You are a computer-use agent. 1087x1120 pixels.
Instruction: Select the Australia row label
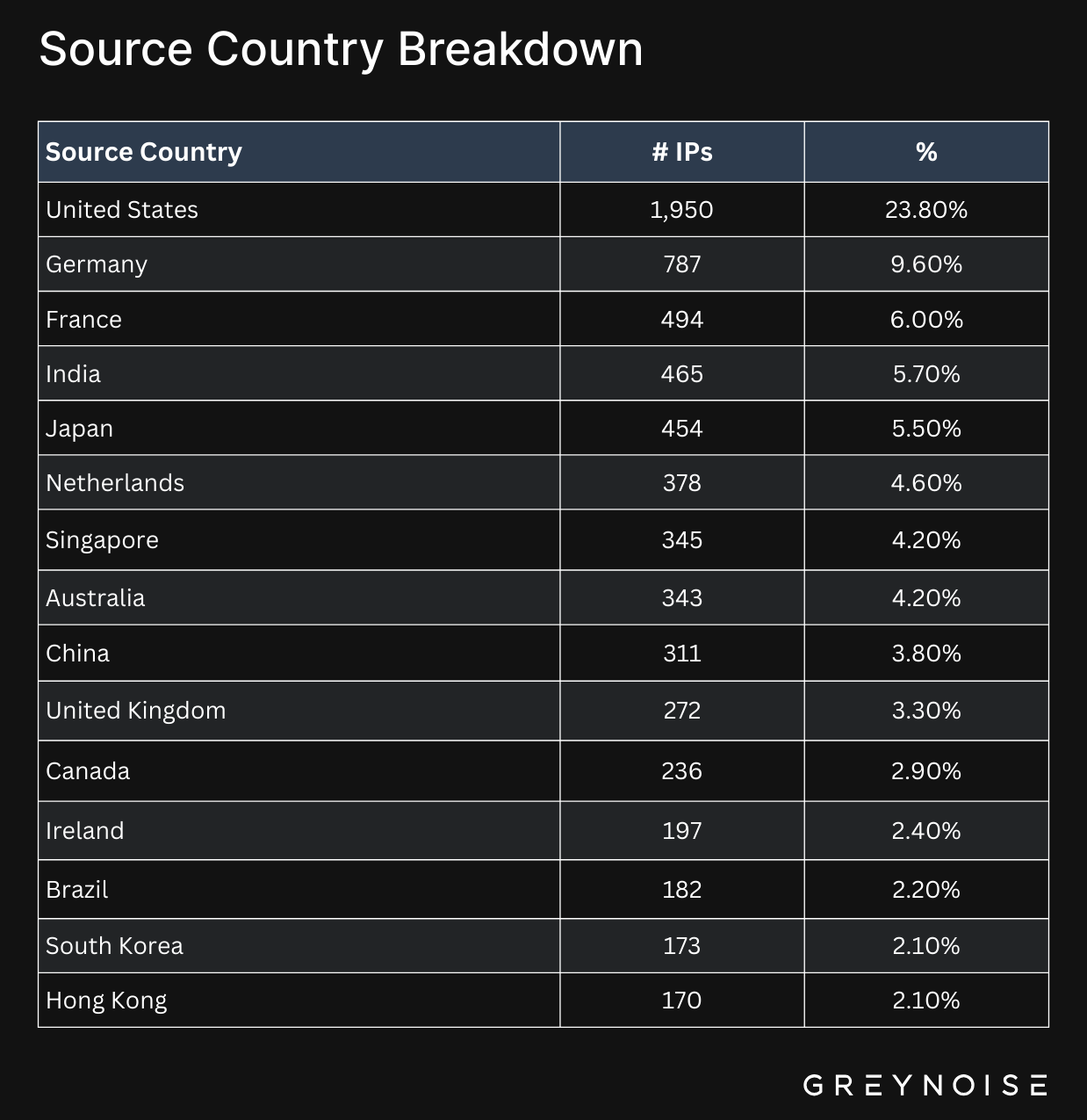96,598
